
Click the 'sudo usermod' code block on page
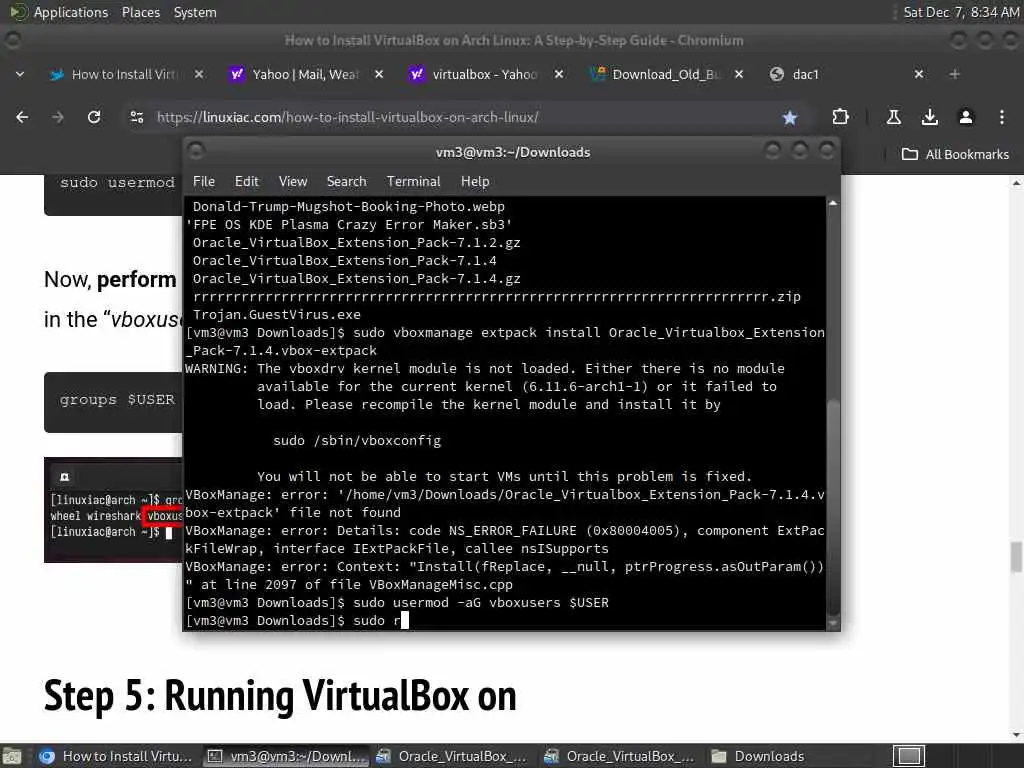[x=113, y=195]
